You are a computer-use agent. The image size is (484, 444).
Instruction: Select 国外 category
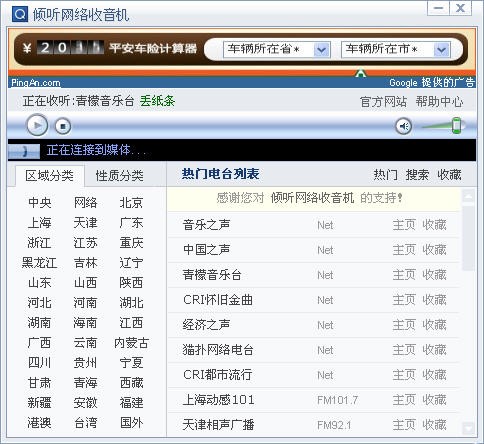point(131,423)
